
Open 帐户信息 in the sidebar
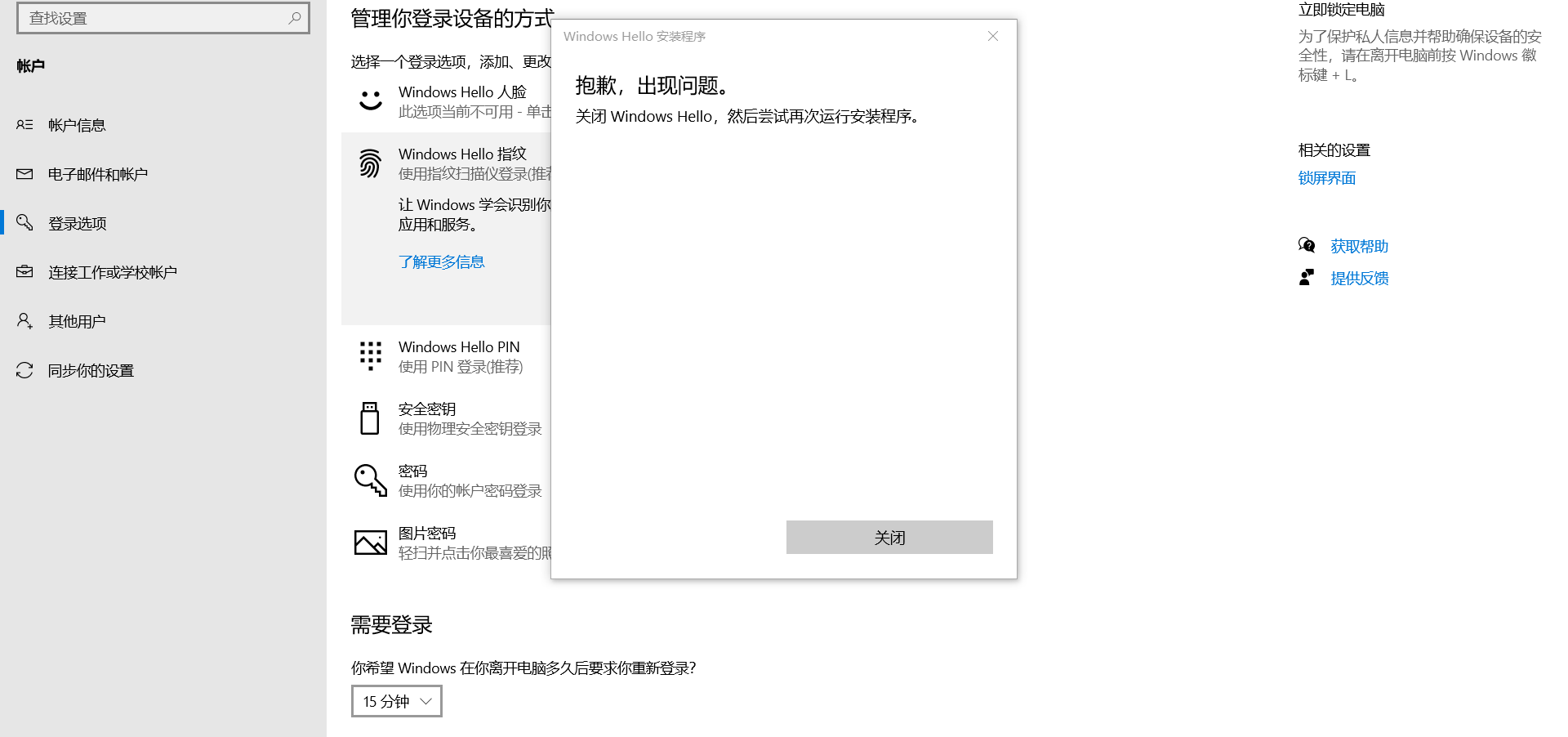163,125
